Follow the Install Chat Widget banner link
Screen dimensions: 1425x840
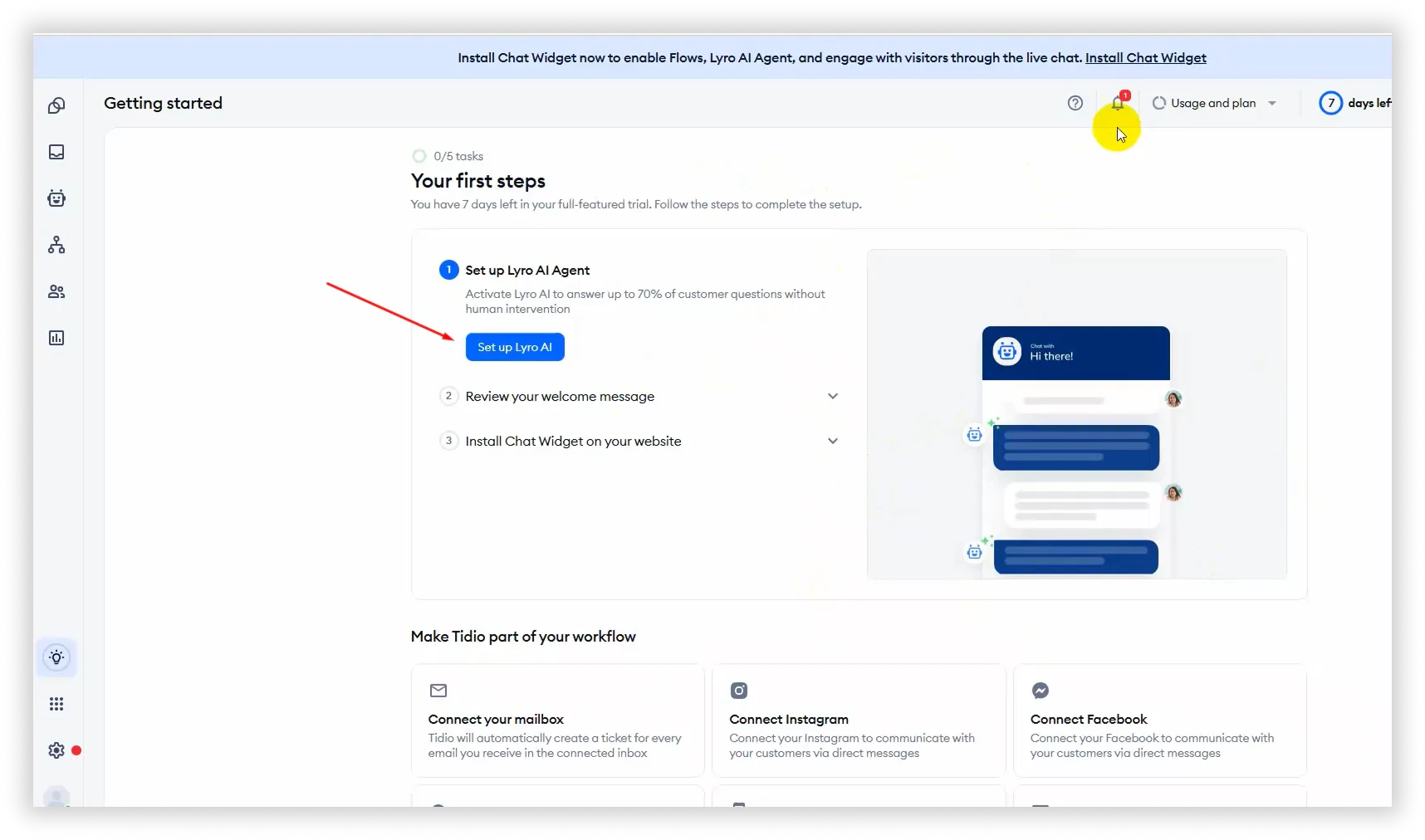1146,57
